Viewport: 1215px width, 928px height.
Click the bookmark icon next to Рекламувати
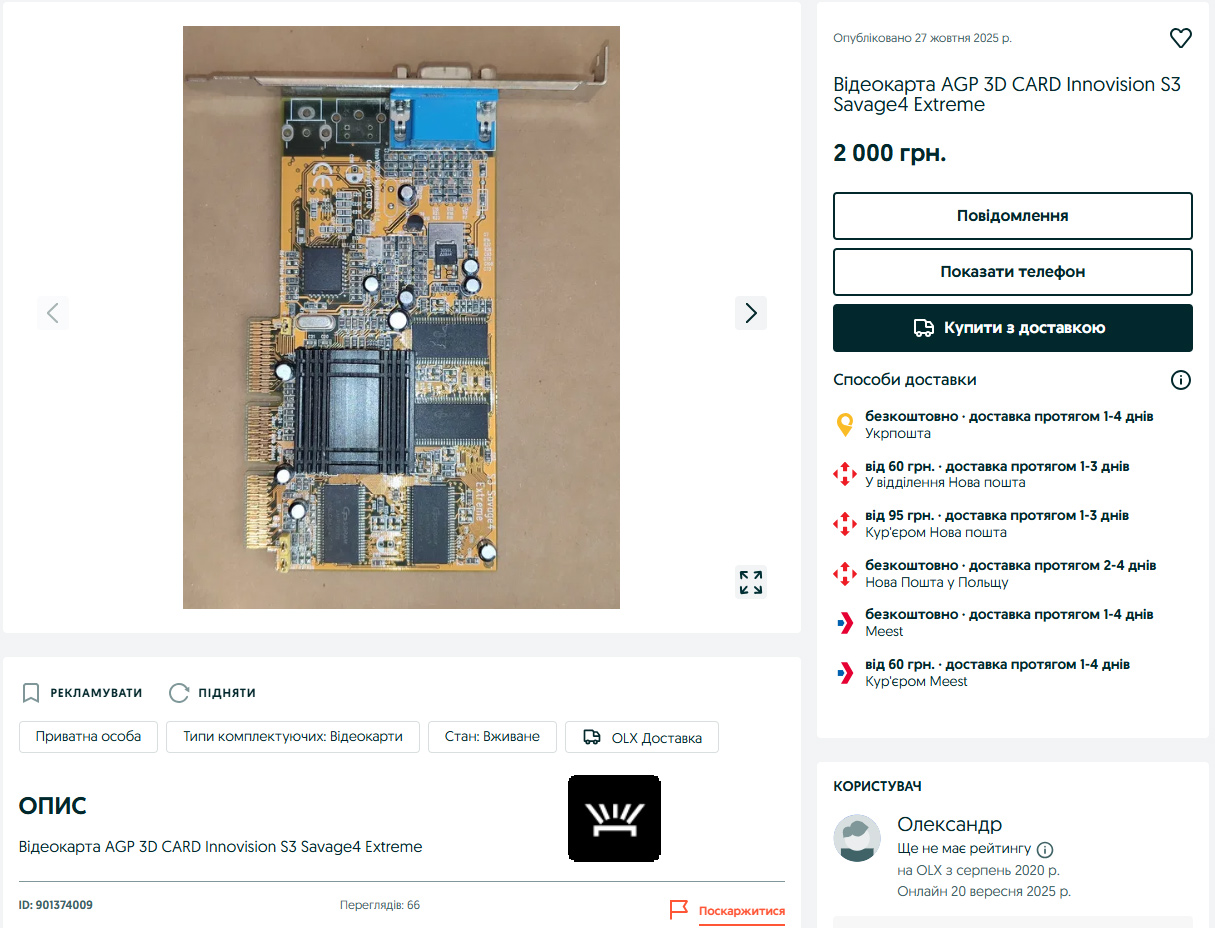[x=31, y=693]
